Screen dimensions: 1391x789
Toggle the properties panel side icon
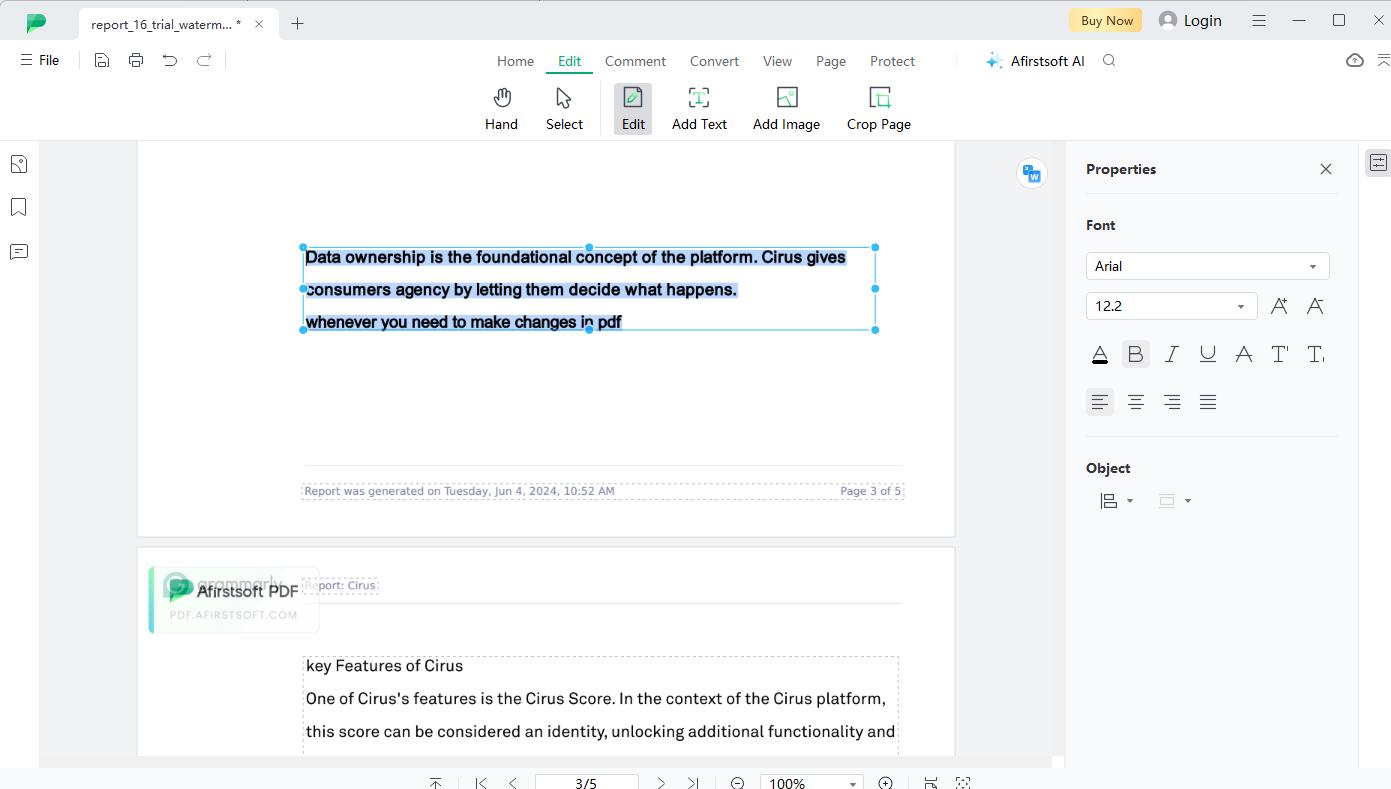[x=1378, y=162]
